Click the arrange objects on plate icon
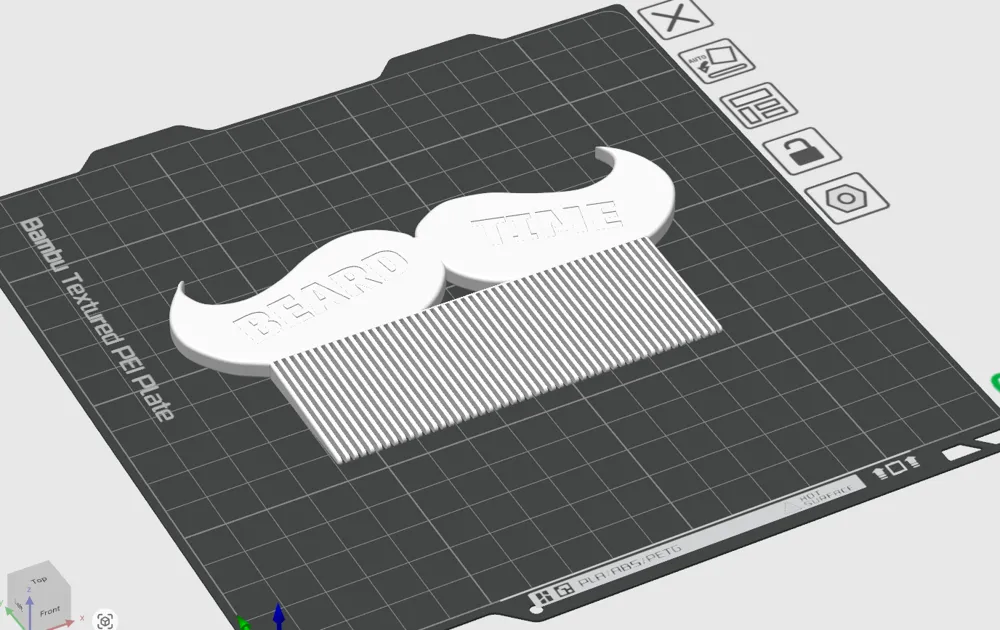The height and width of the screenshot is (630, 1000). (x=758, y=105)
